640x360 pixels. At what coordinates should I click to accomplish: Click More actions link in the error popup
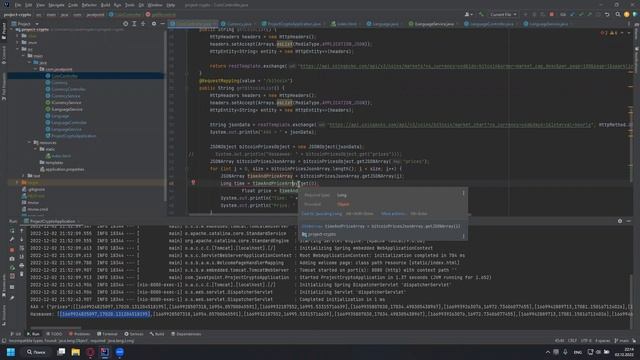point(393,213)
